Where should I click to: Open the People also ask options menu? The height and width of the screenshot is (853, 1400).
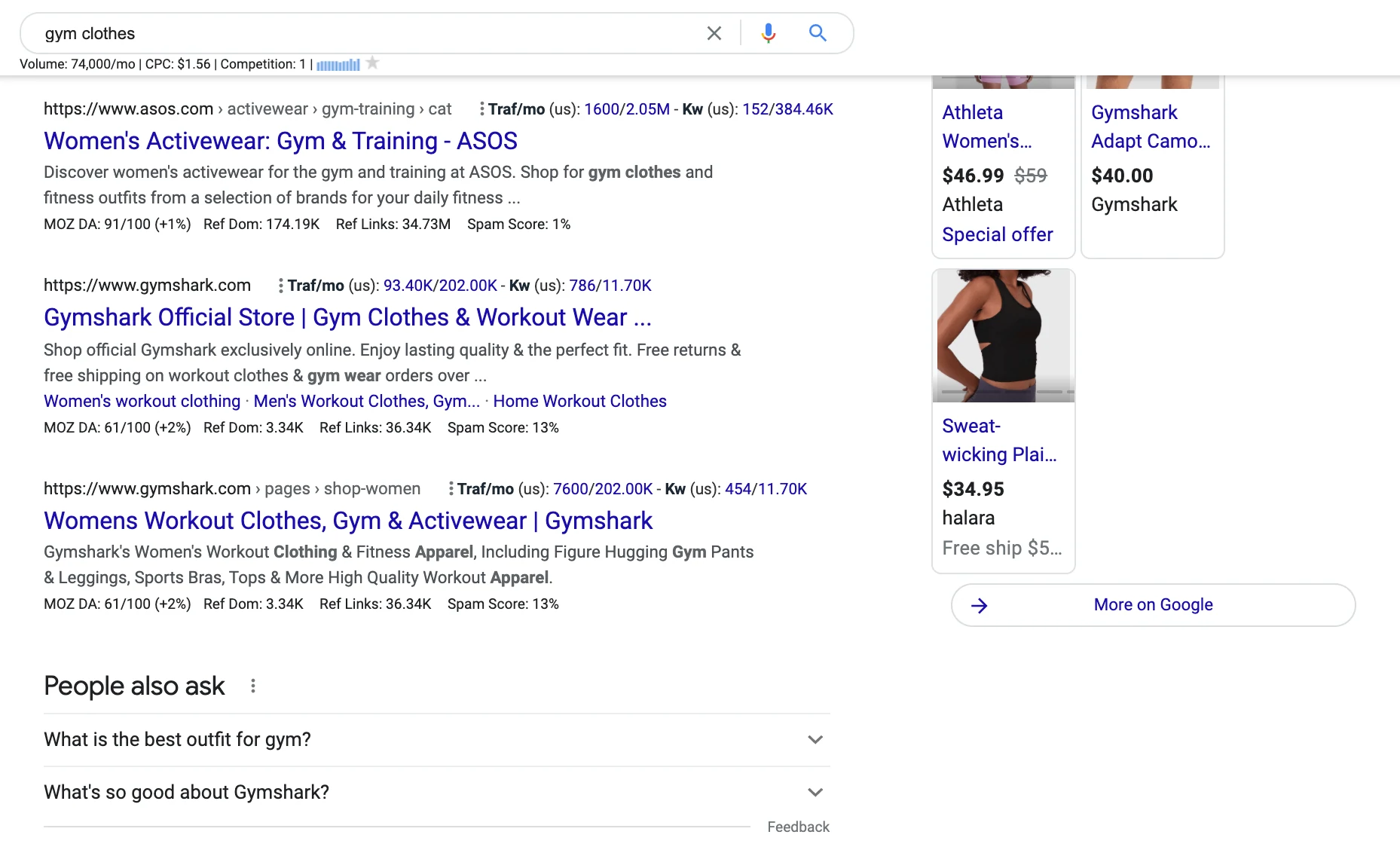pos(253,686)
